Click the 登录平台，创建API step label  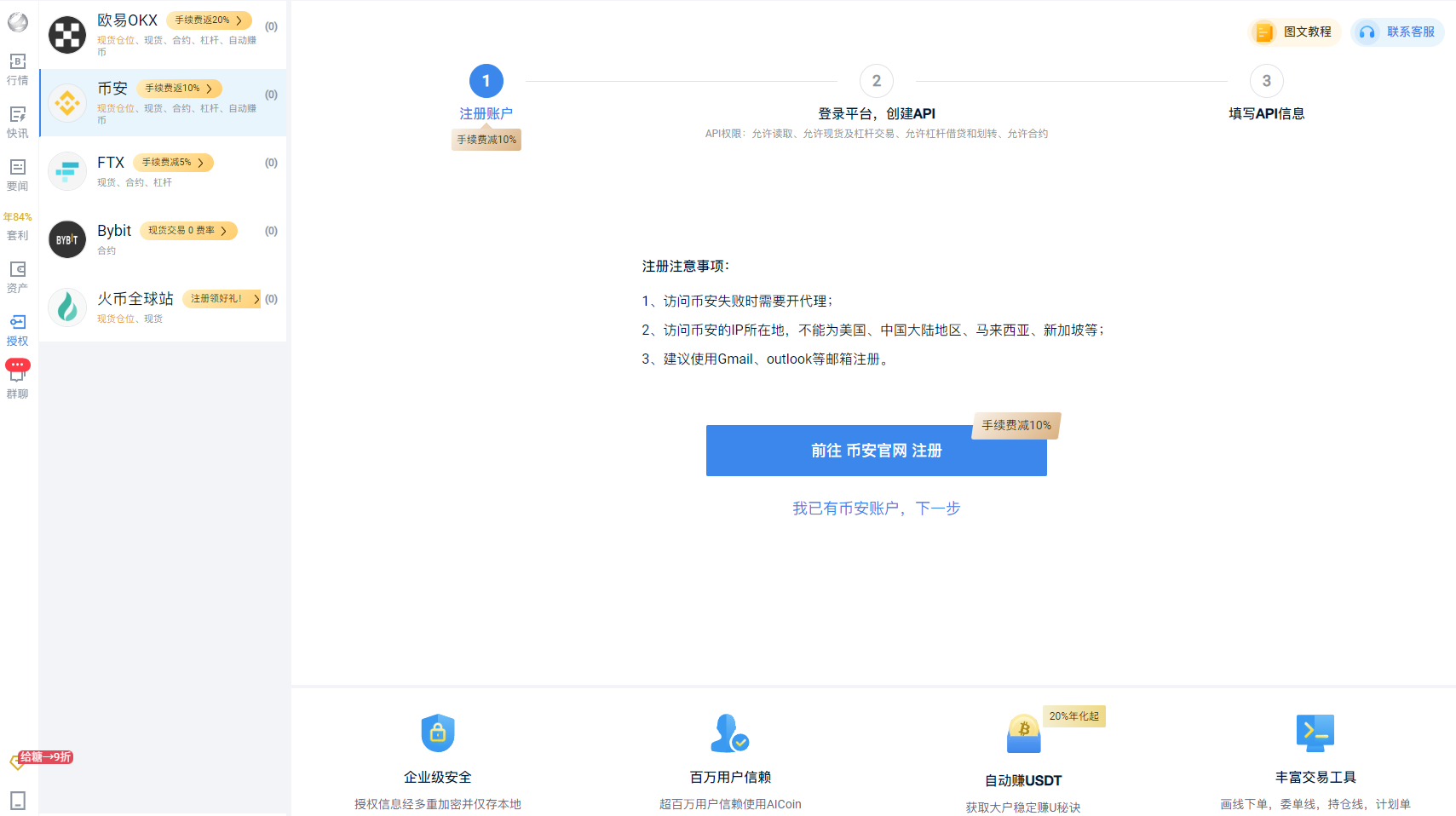[877, 113]
